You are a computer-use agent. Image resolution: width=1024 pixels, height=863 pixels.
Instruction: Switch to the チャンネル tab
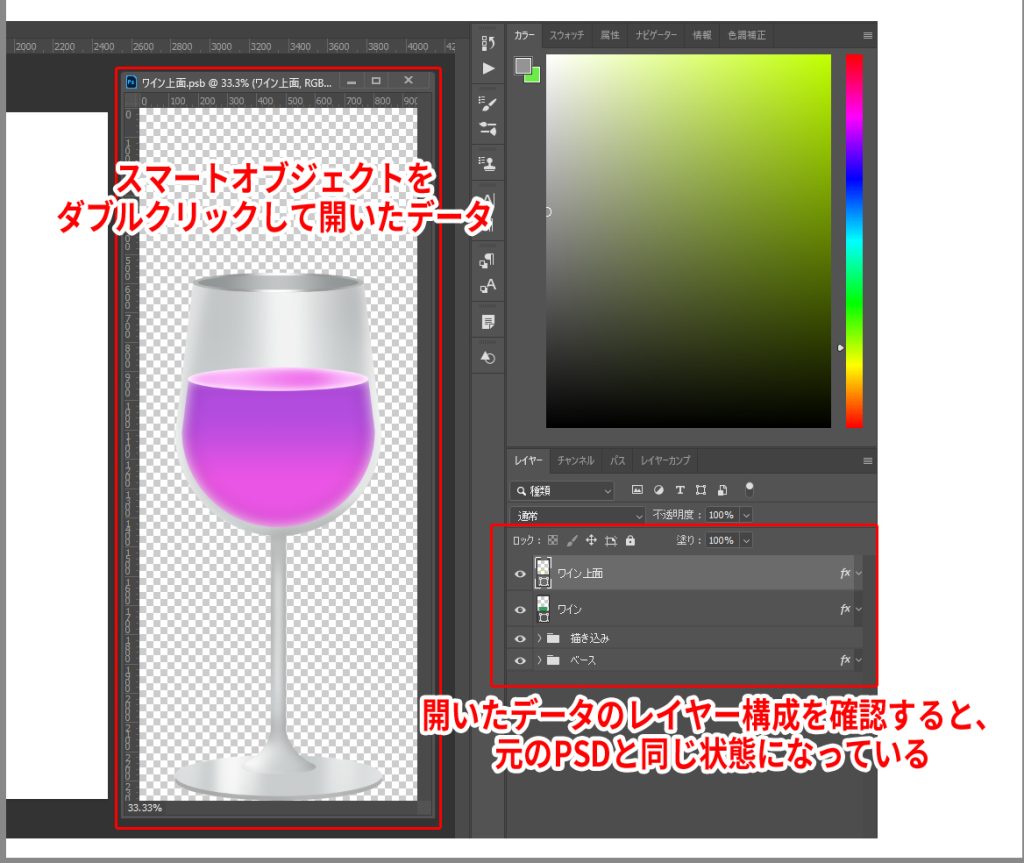tap(576, 461)
